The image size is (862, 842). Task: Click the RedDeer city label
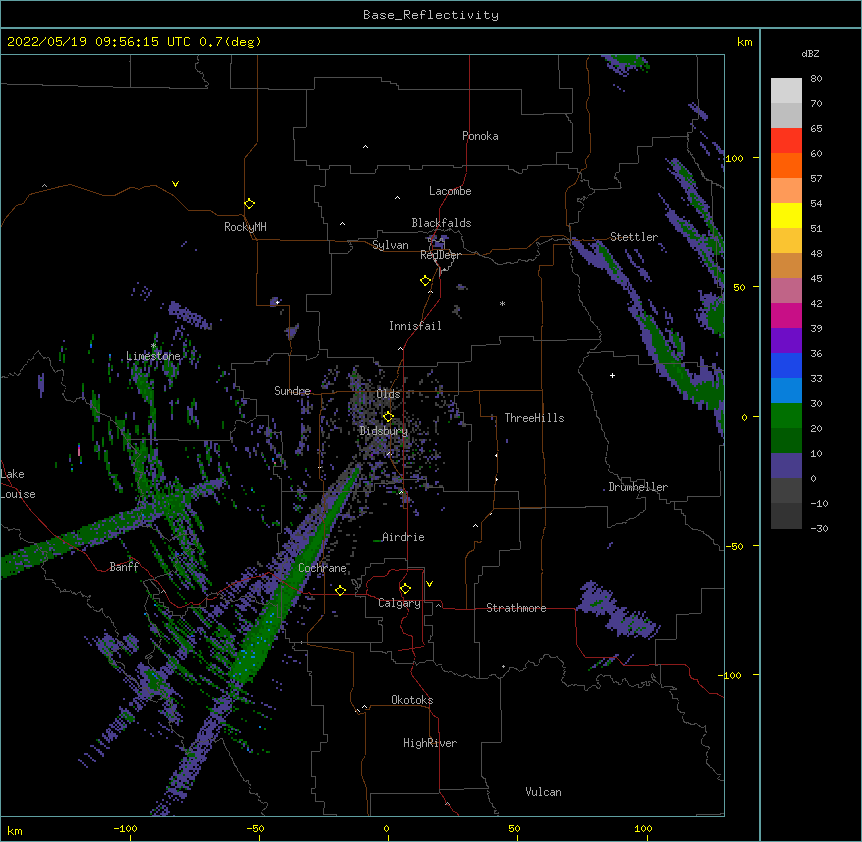440,255
